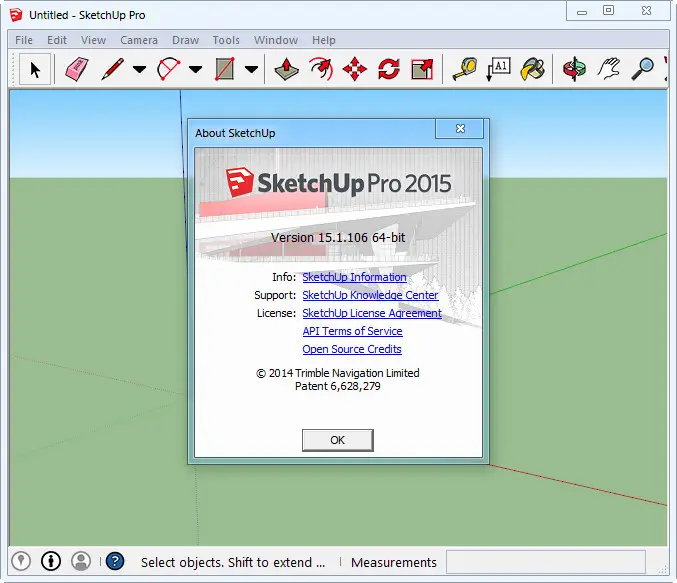The width and height of the screenshot is (677, 583).
Task: Activate the Paint Bucket tool
Action: coord(532,69)
